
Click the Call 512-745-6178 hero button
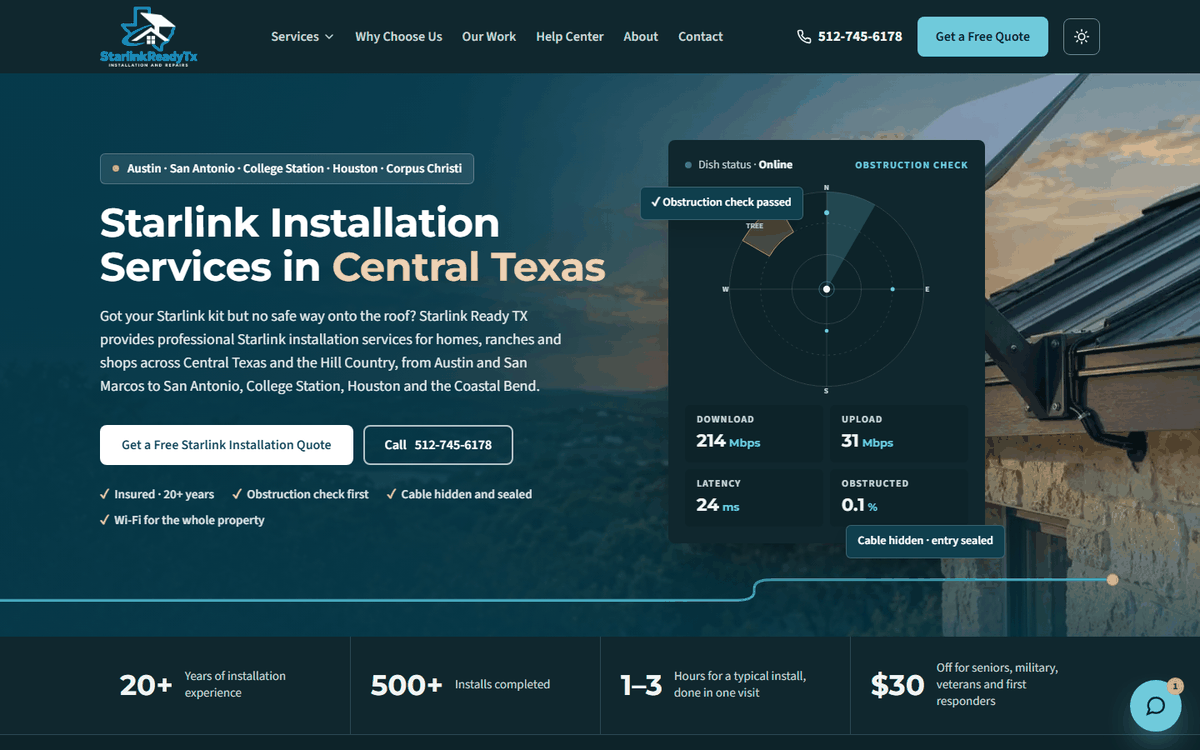pyautogui.click(x=438, y=445)
